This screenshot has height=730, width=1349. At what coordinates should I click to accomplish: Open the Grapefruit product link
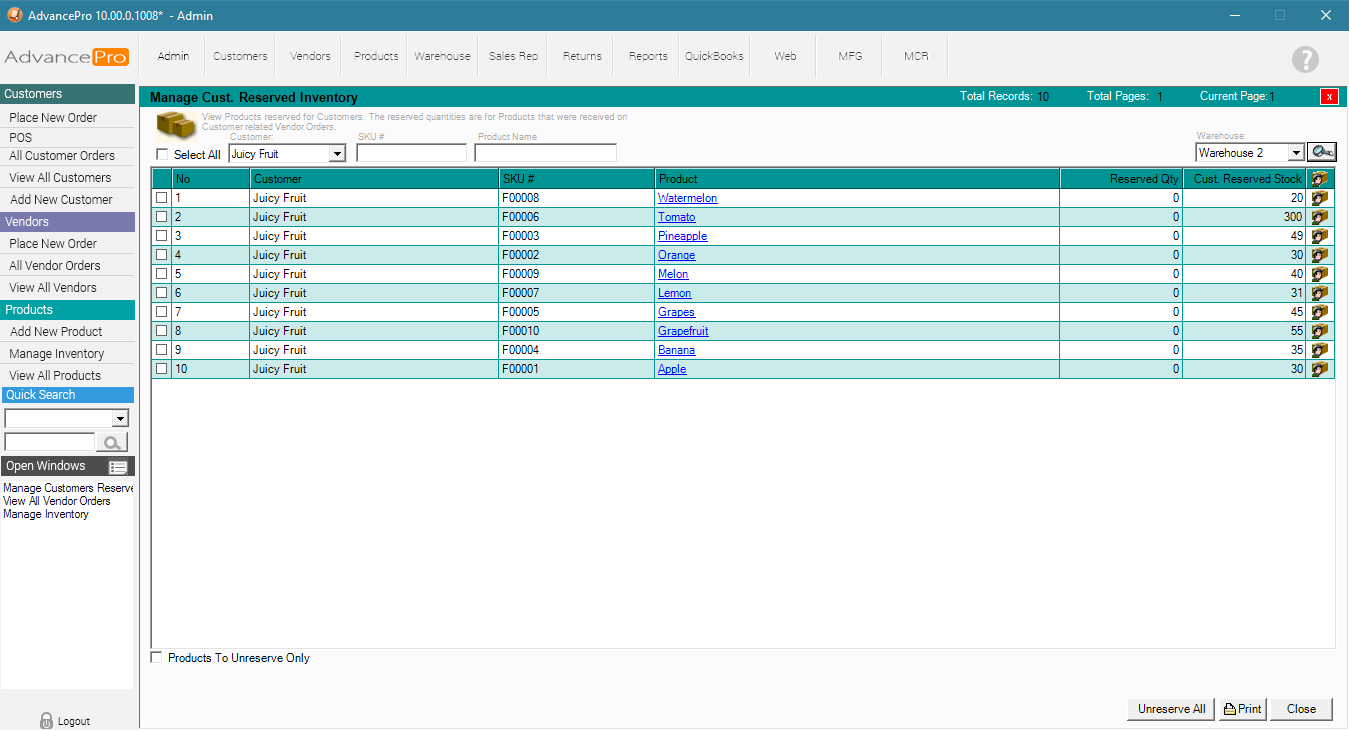pos(683,331)
